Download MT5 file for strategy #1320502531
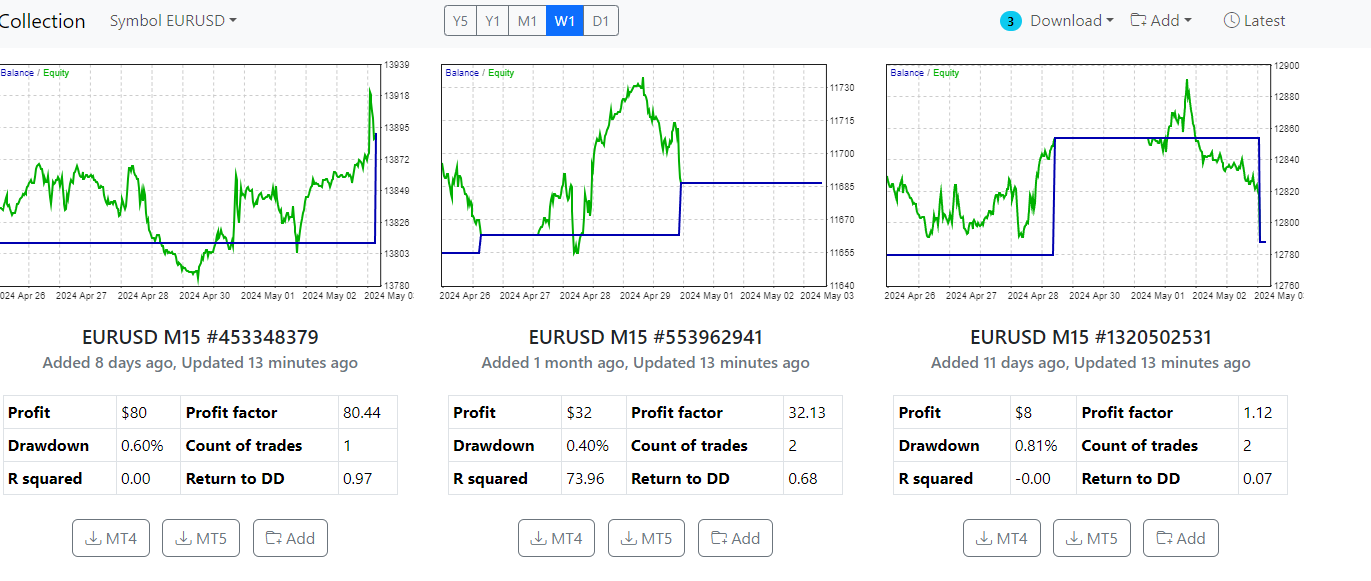Image resolution: width=1371 pixels, height=581 pixels. coord(1091,538)
